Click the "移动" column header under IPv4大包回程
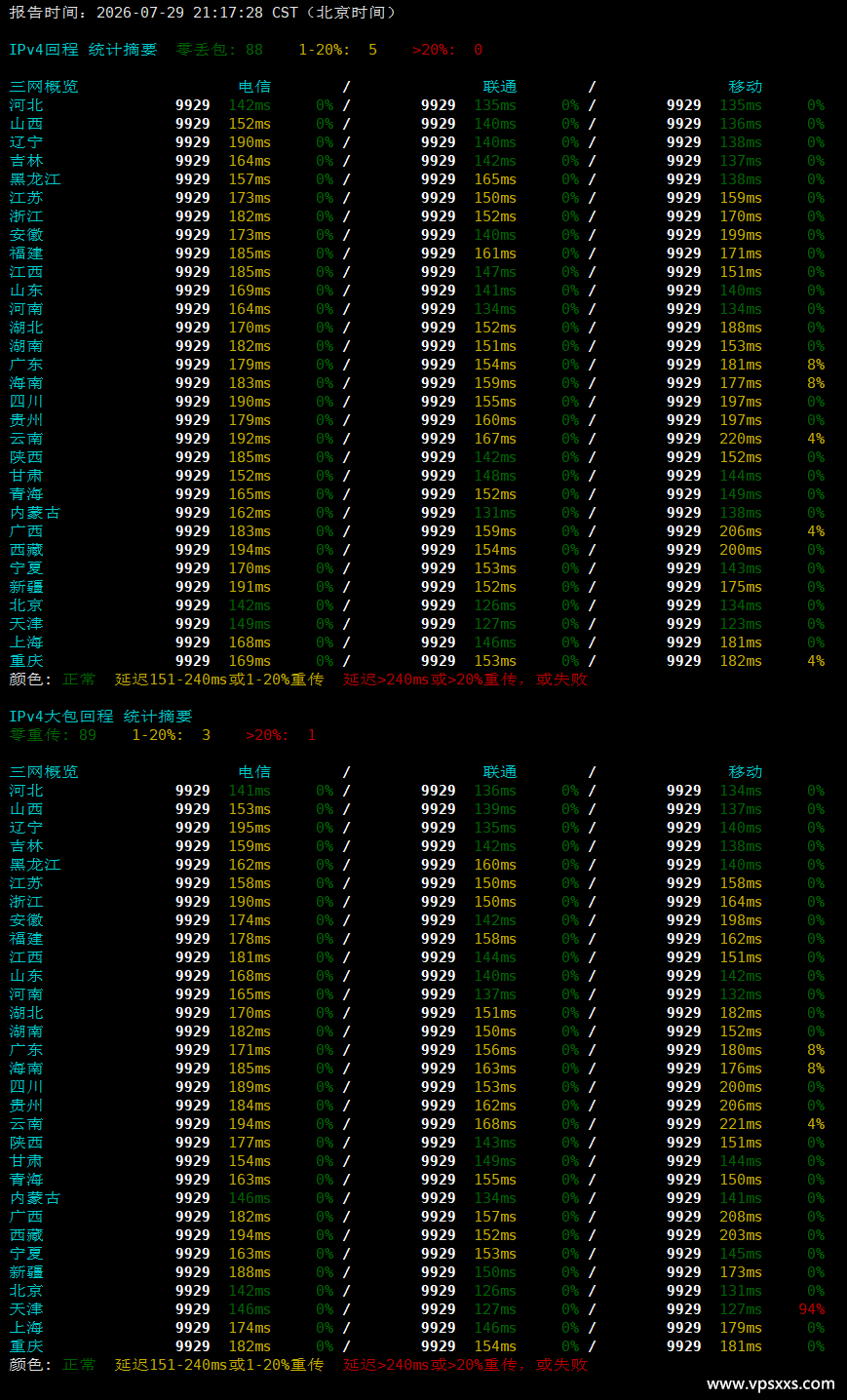 (x=746, y=772)
